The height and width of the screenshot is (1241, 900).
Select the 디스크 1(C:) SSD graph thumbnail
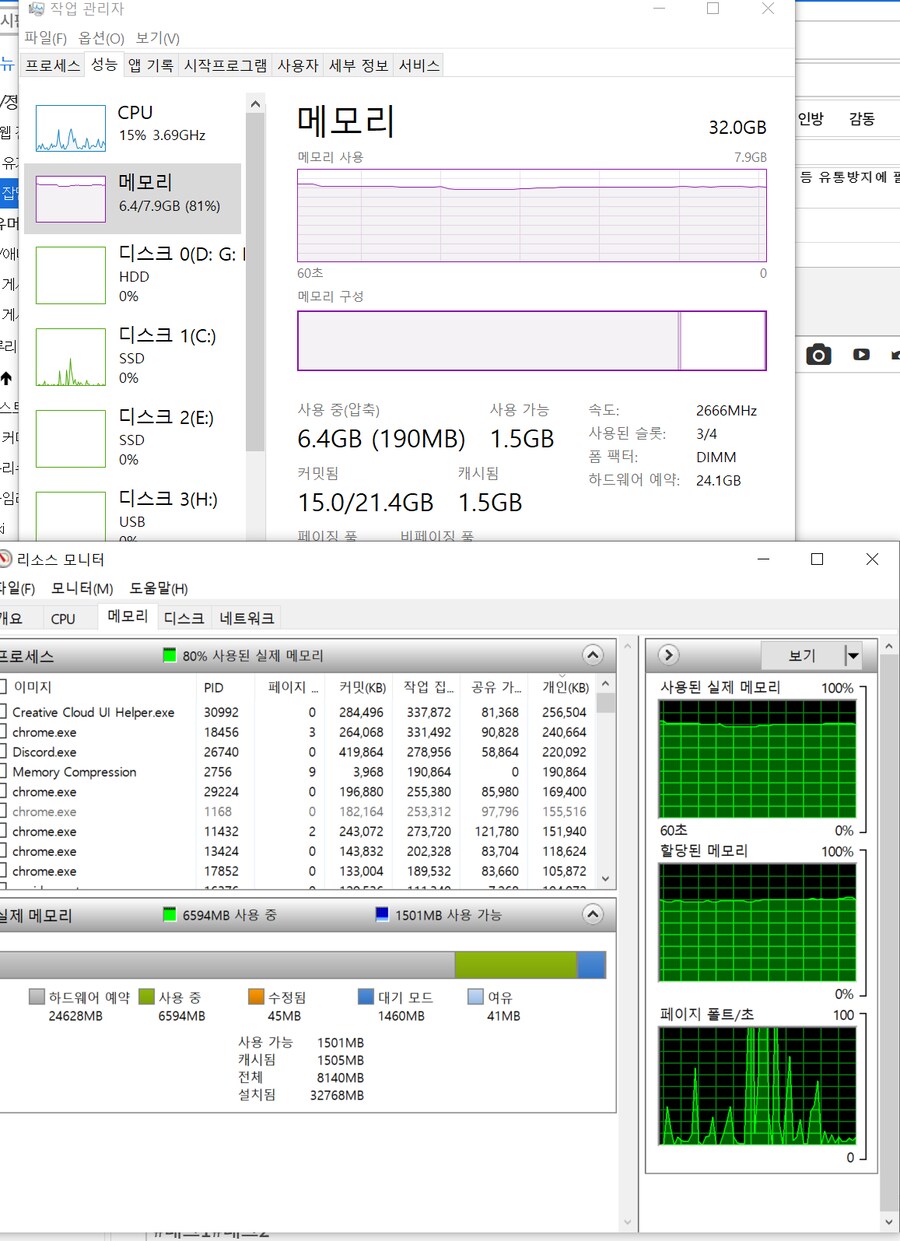(71, 357)
